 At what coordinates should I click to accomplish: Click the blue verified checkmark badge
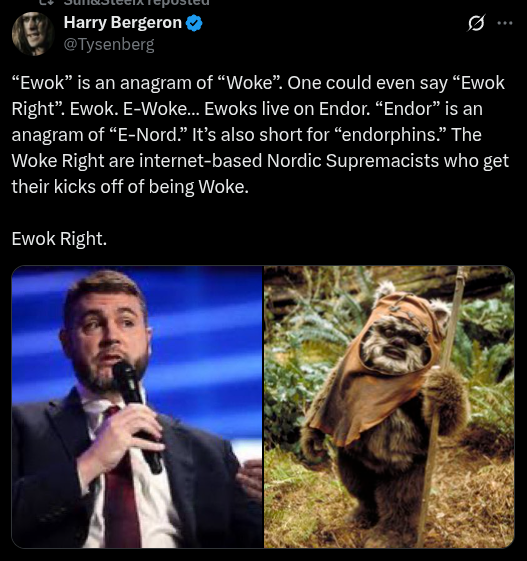(x=194, y=23)
